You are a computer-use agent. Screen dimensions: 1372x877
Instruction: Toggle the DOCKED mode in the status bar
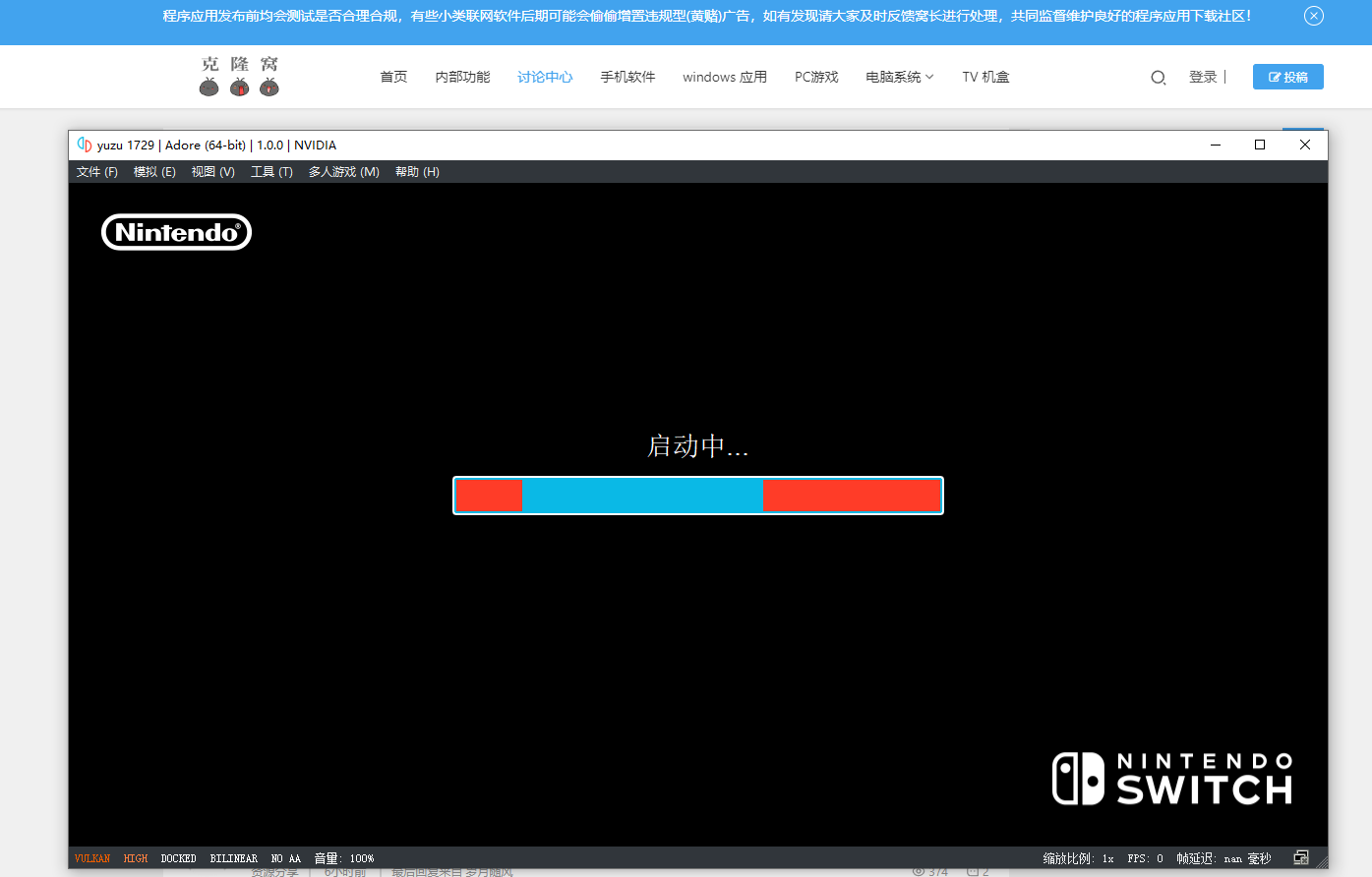tap(179, 858)
